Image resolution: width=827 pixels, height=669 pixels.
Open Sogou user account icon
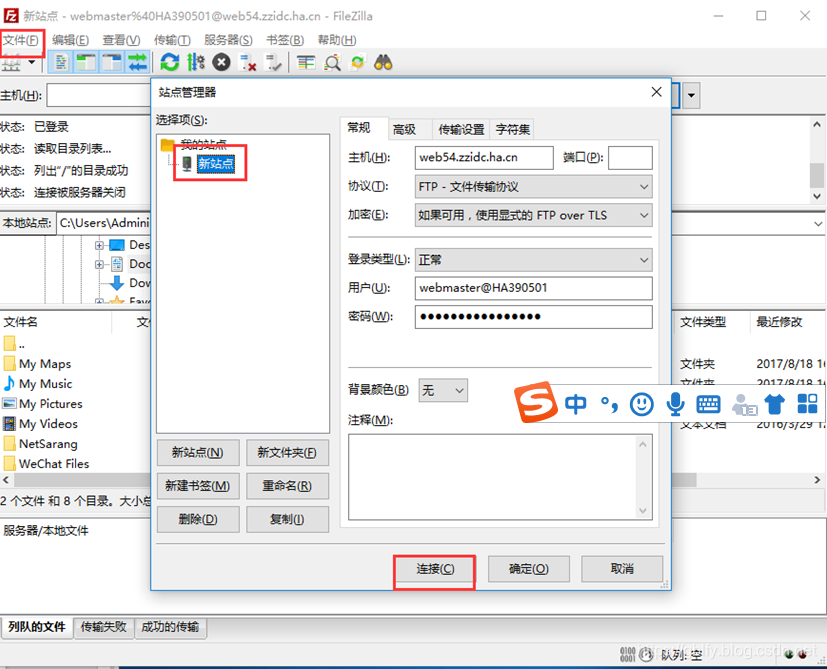point(744,405)
